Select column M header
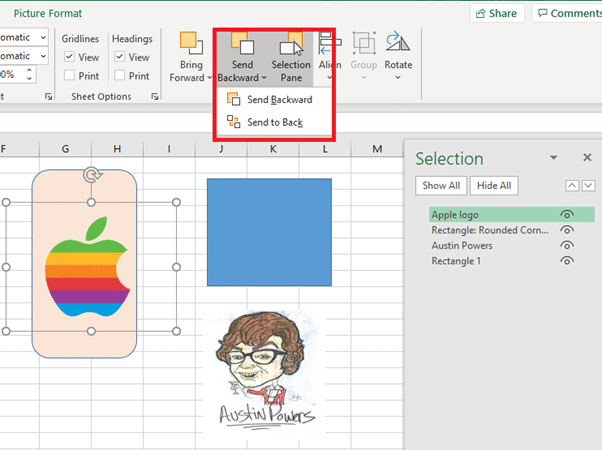Screen dimensions: 602x450 377,149
